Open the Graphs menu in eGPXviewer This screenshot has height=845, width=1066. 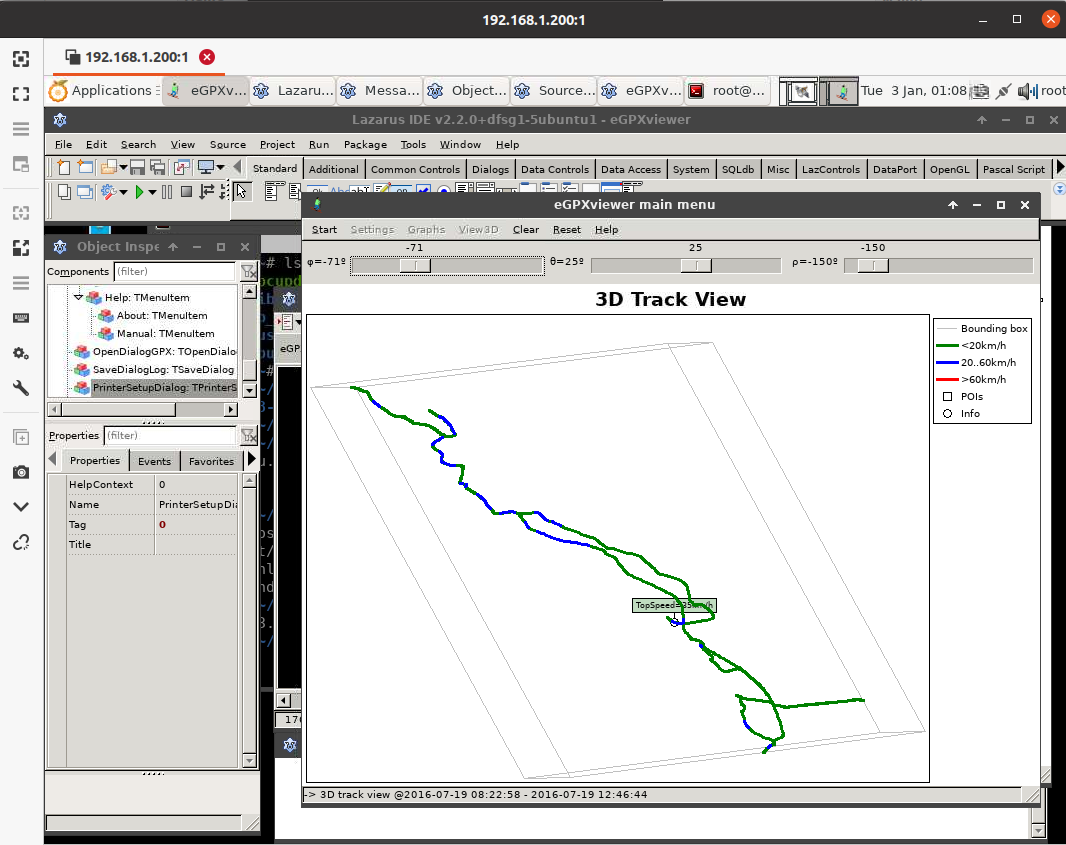[426, 229]
